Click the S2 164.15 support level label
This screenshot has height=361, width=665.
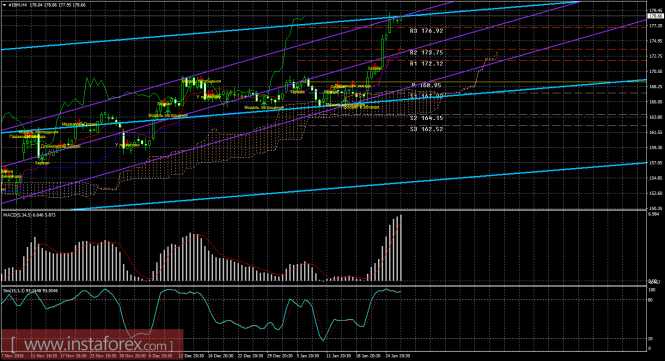point(426,118)
